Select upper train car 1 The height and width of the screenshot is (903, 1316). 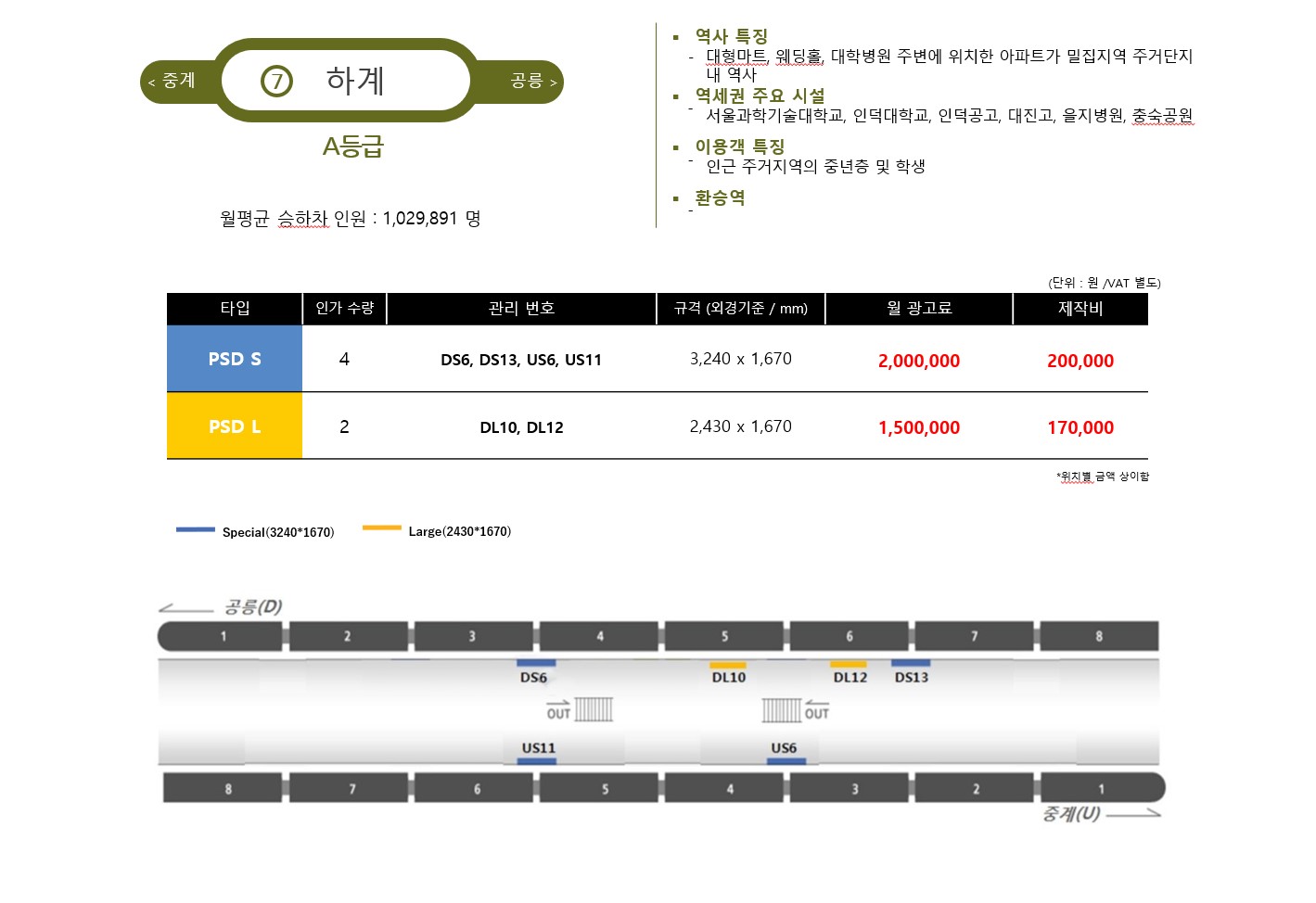coord(221,637)
